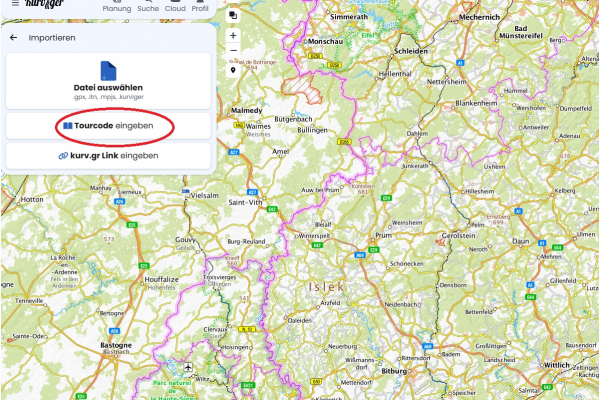Click the location pin map control
The width and height of the screenshot is (600, 400).
tap(233, 70)
